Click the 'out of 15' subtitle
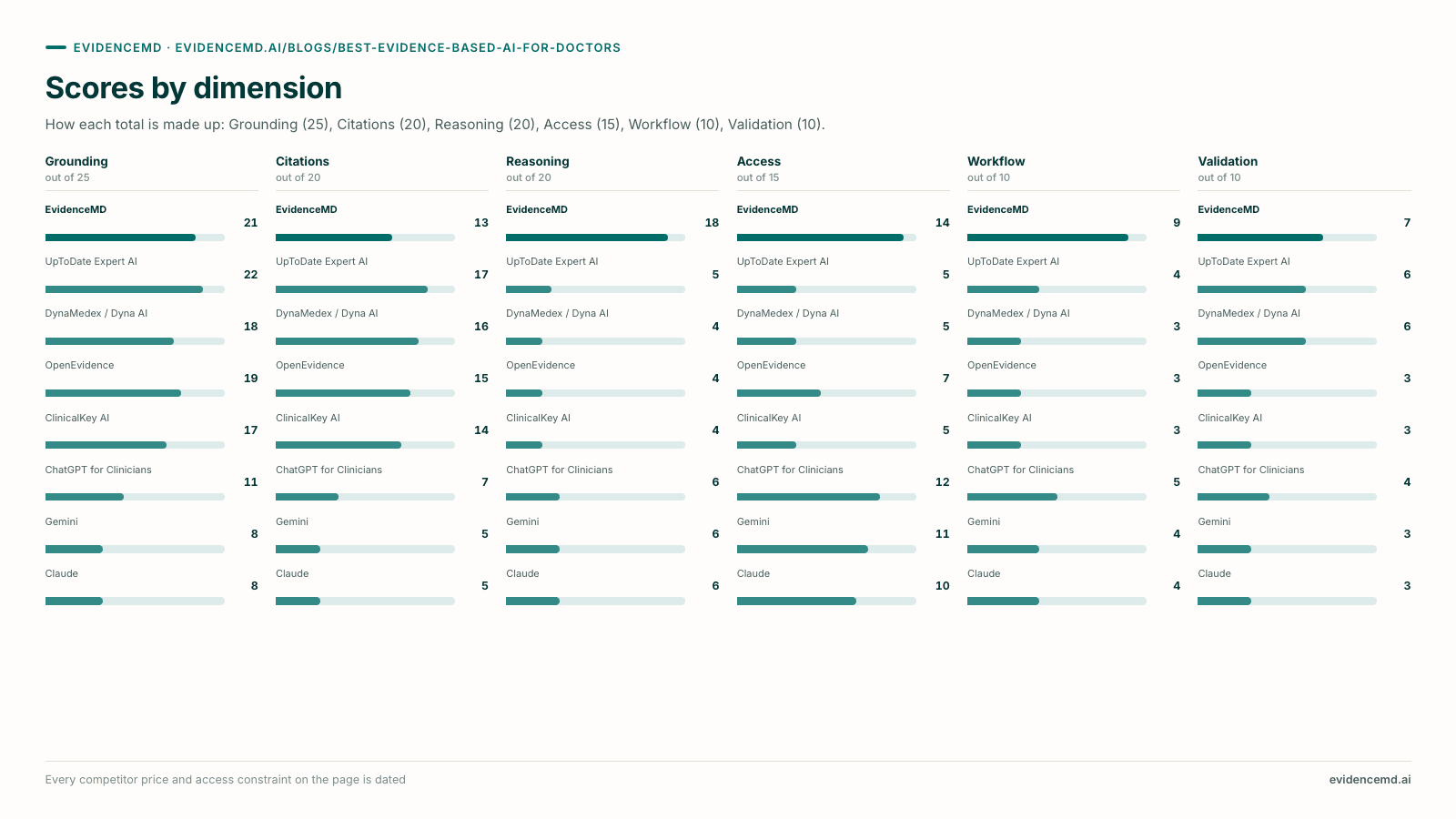1456x819 pixels. [758, 178]
